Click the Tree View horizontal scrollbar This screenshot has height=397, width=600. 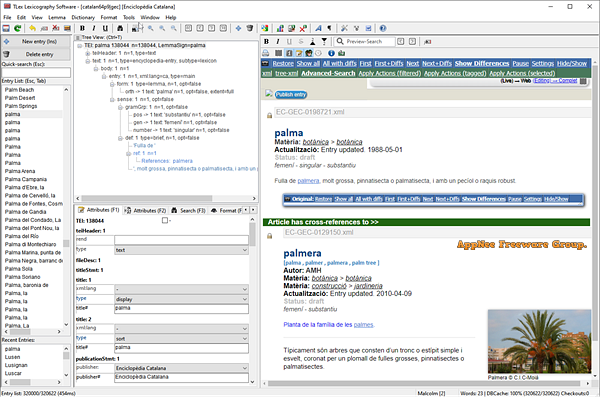166,199
